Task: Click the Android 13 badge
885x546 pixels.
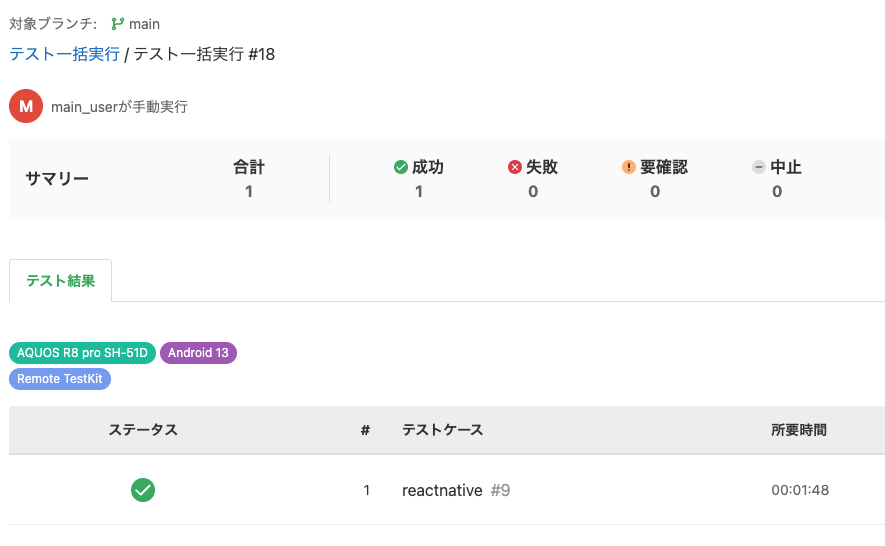Action: tap(198, 352)
